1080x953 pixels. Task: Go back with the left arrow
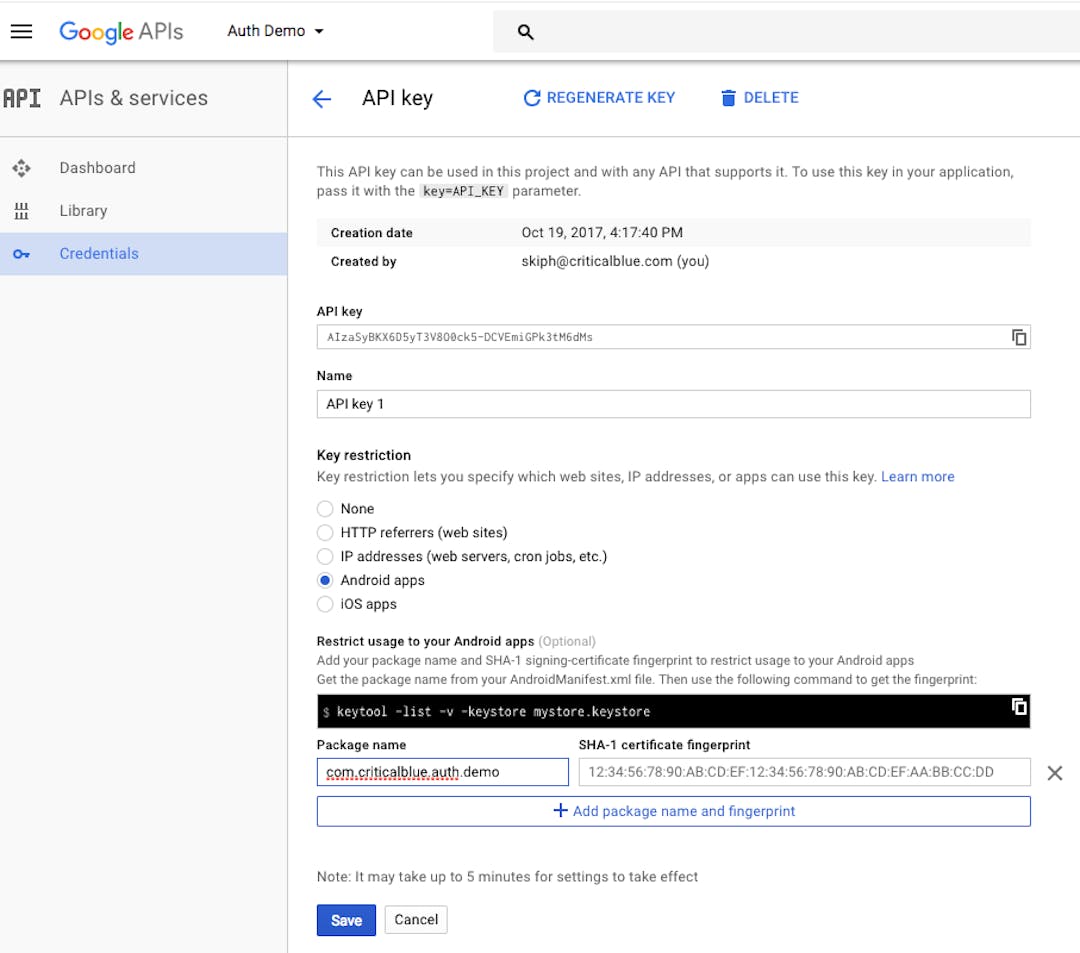point(322,98)
